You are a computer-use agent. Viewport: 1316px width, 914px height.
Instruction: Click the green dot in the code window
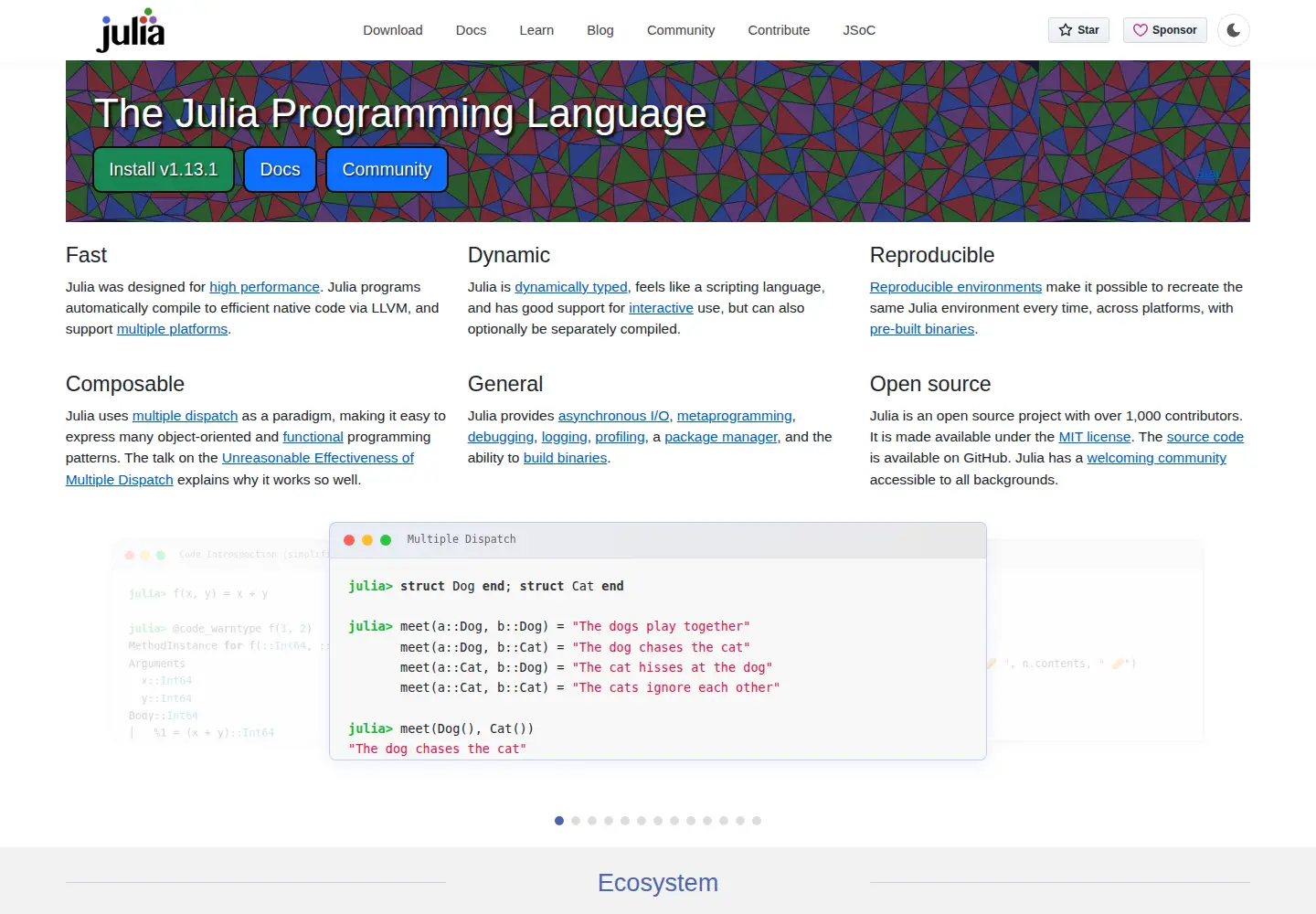click(386, 540)
